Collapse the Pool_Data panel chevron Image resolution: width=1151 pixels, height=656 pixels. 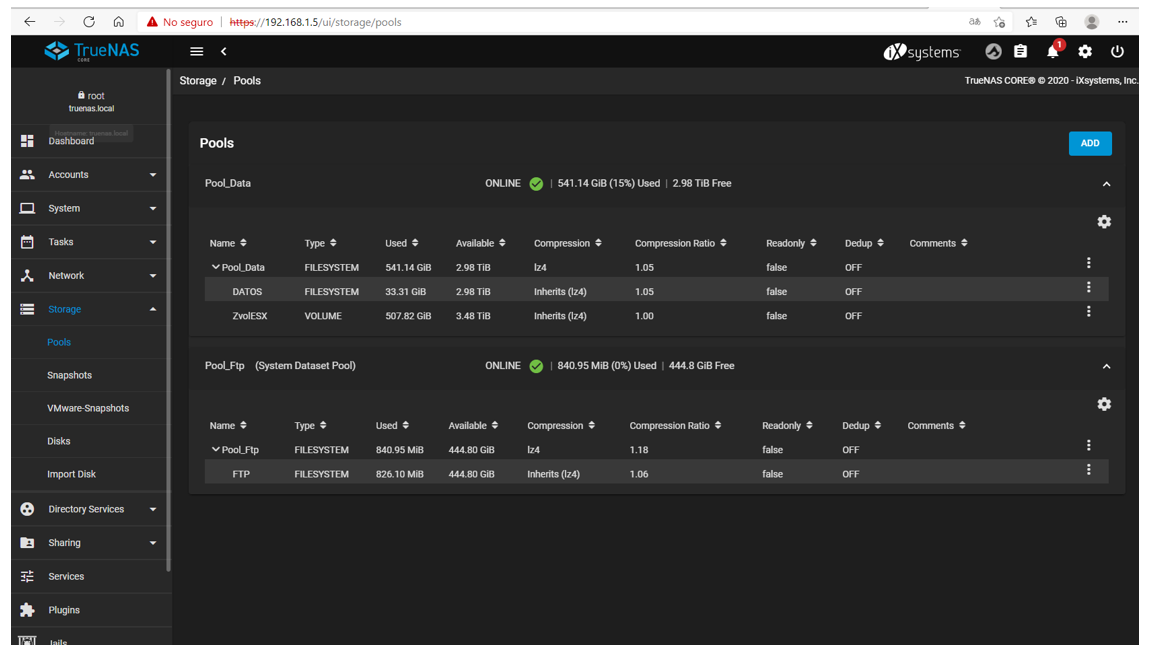pos(1106,184)
